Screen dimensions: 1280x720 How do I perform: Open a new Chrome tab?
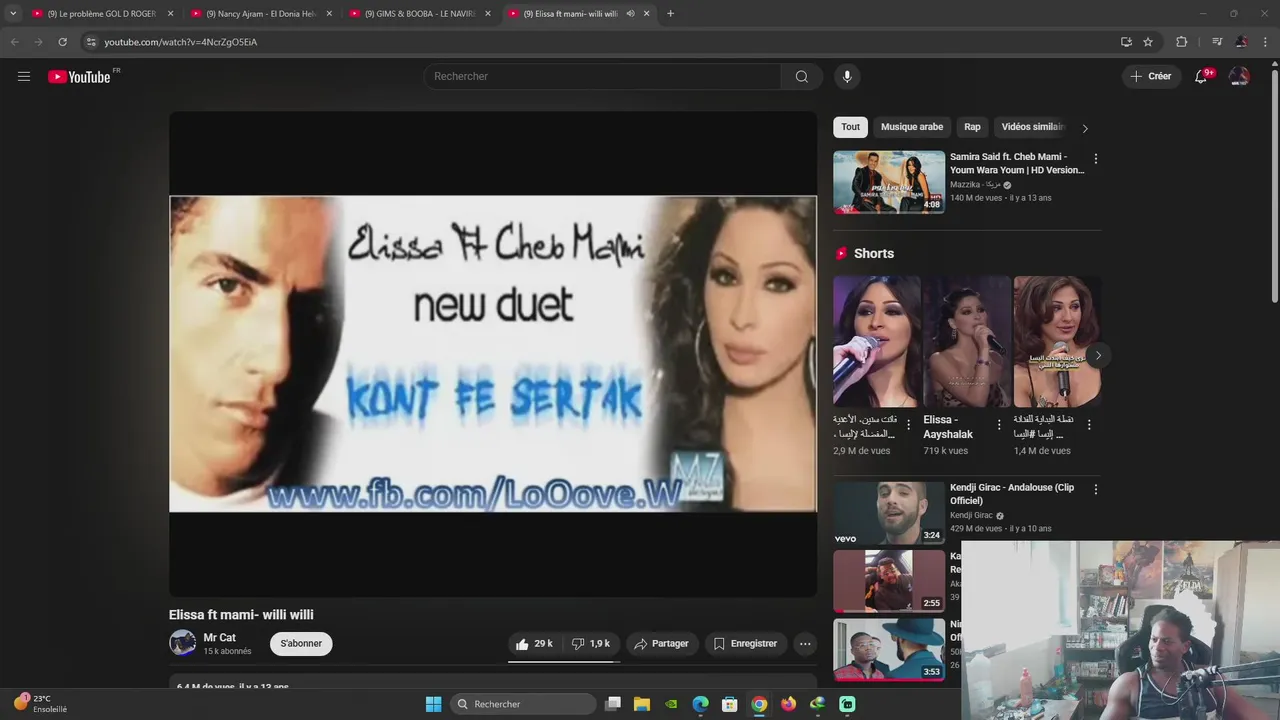pos(670,14)
